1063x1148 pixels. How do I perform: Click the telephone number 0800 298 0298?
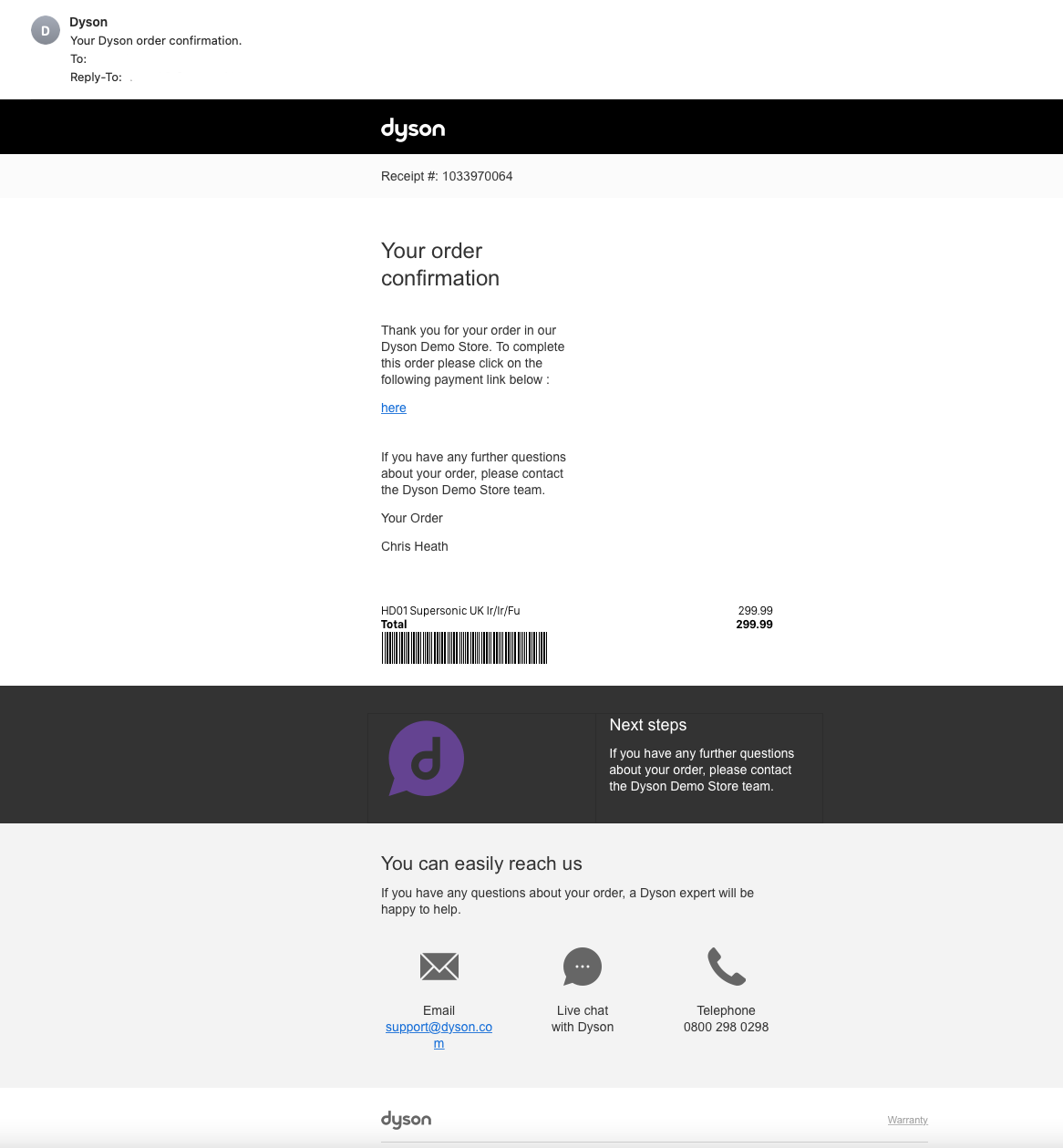(x=726, y=1027)
